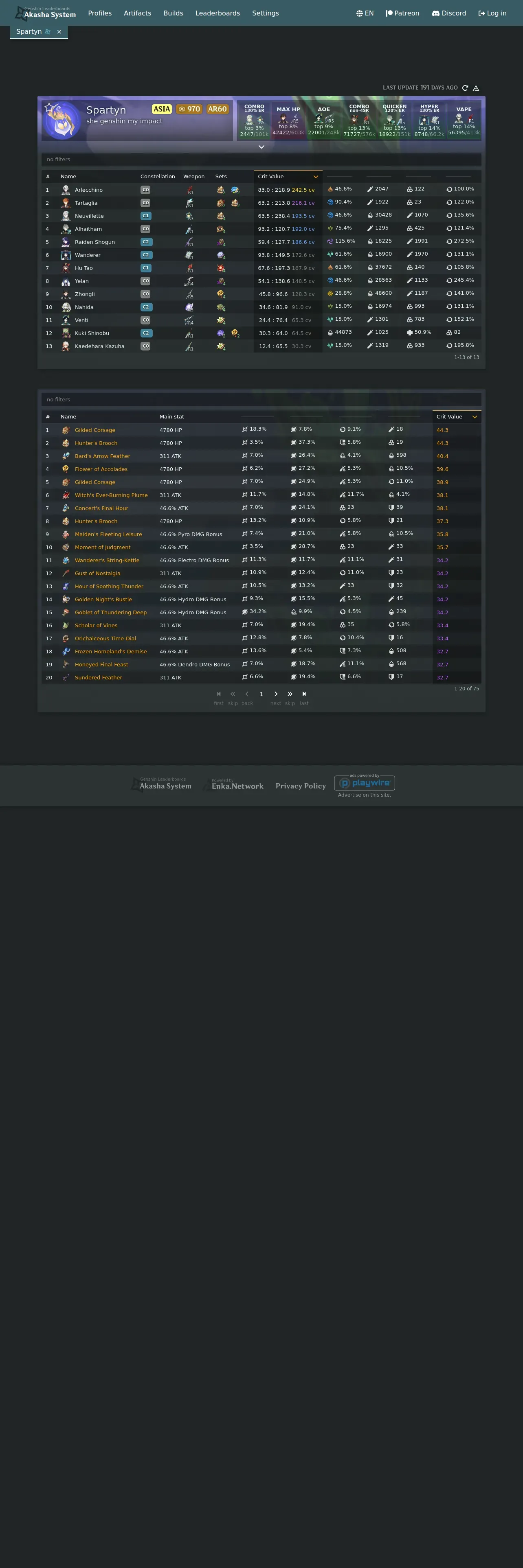
Task: Open Wanderer's String-Kettle artifact
Action: 107,561
